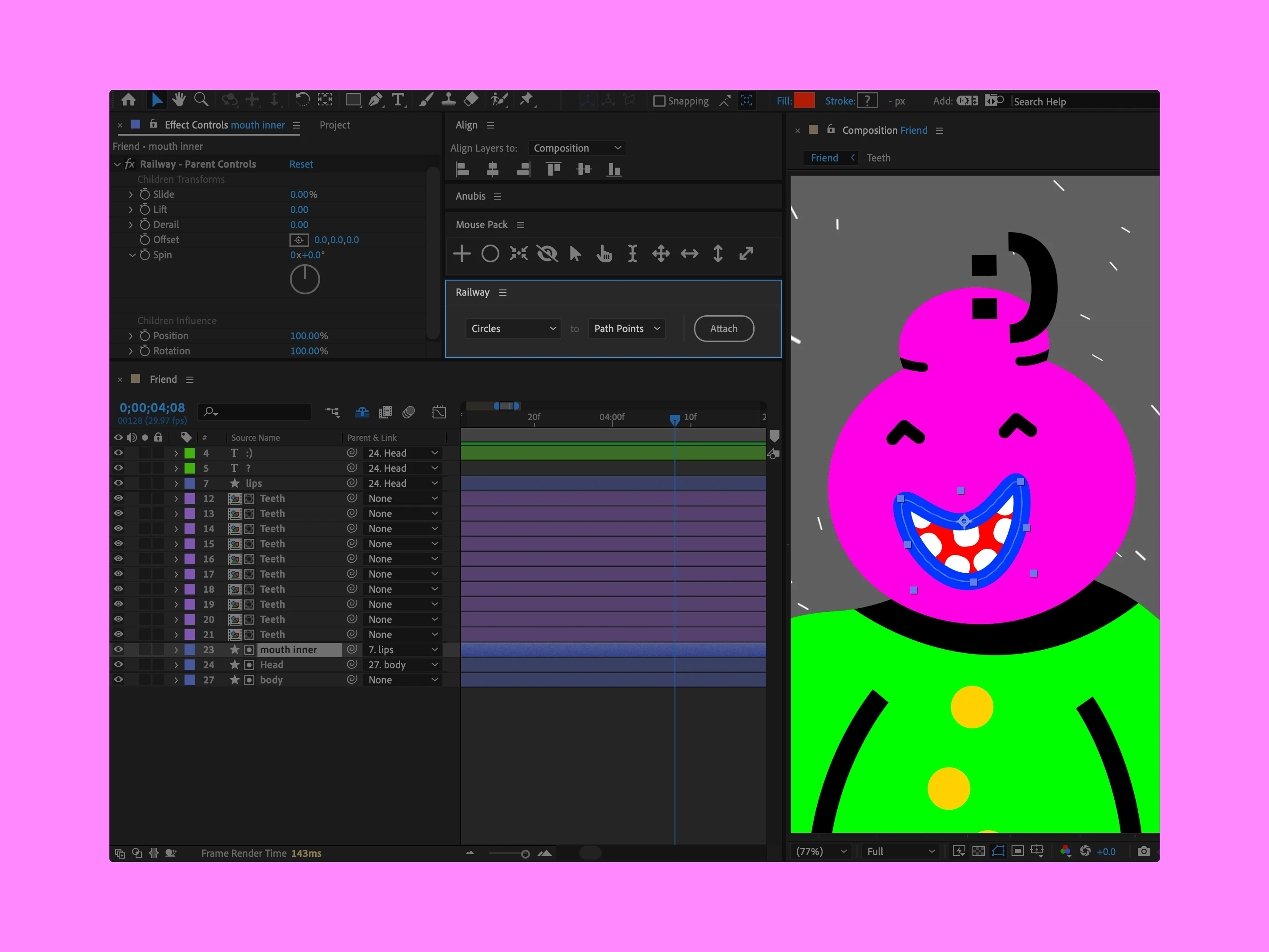The image size is (1269, 952).
Task: Open the Graph Editor in the timeline
Action: coord(439,412)
